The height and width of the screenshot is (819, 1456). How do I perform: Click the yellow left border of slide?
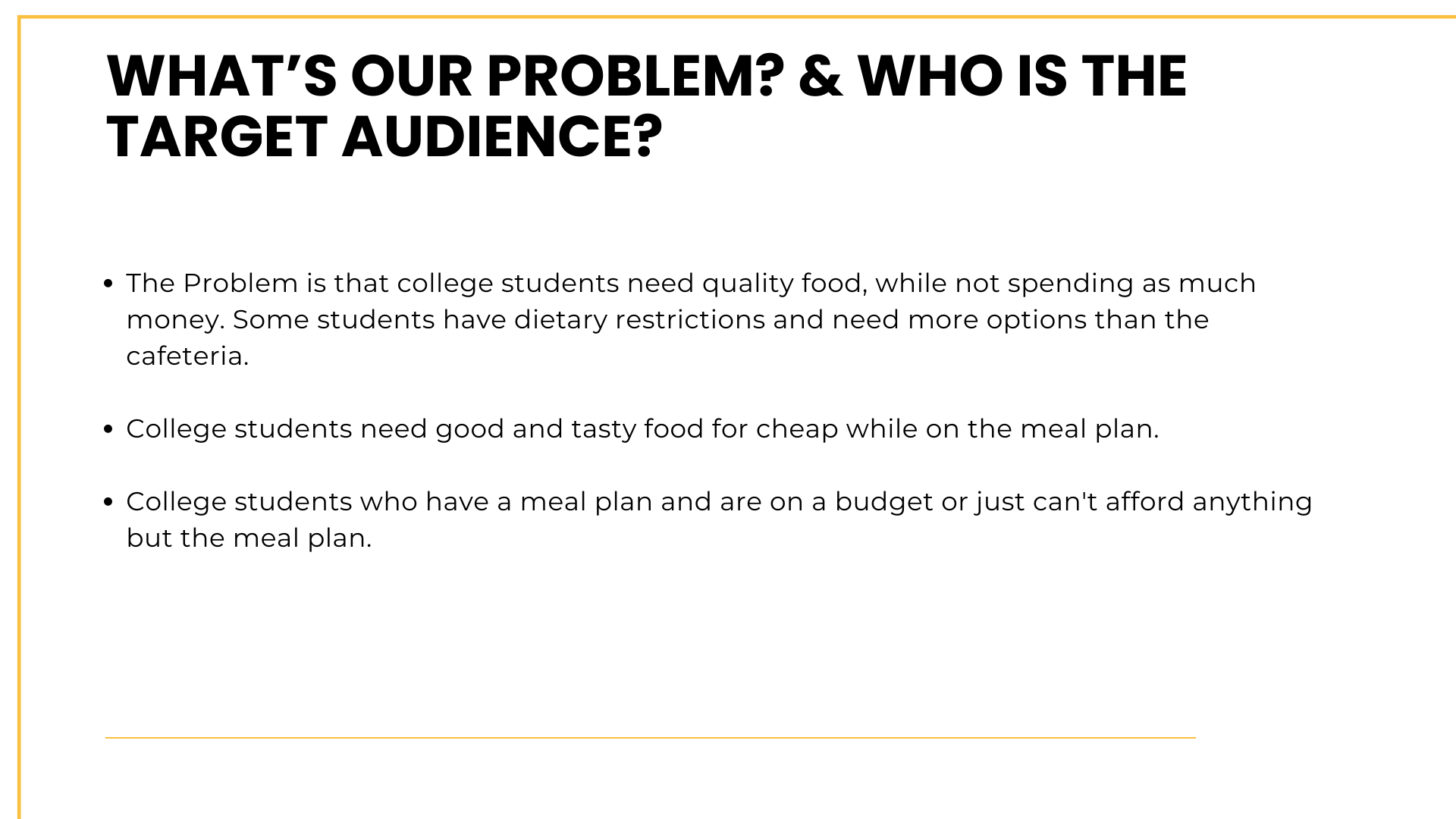20,409
